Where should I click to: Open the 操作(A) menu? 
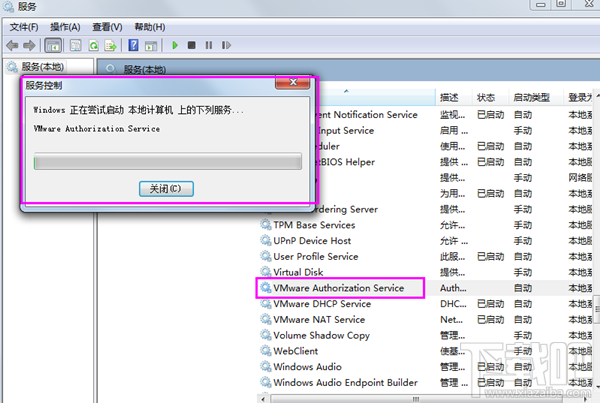click(65, 27)
